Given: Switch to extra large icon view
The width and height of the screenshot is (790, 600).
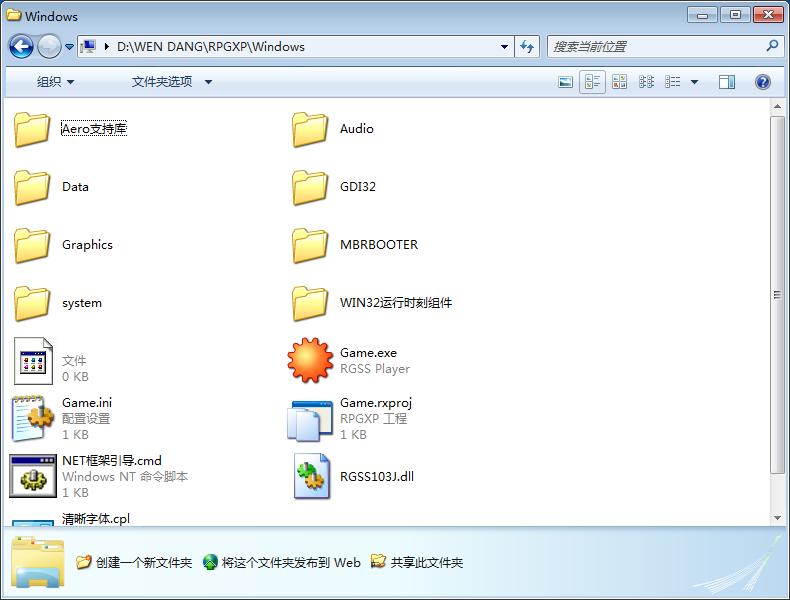Looking at the screenshot, I should pos(565,82).
